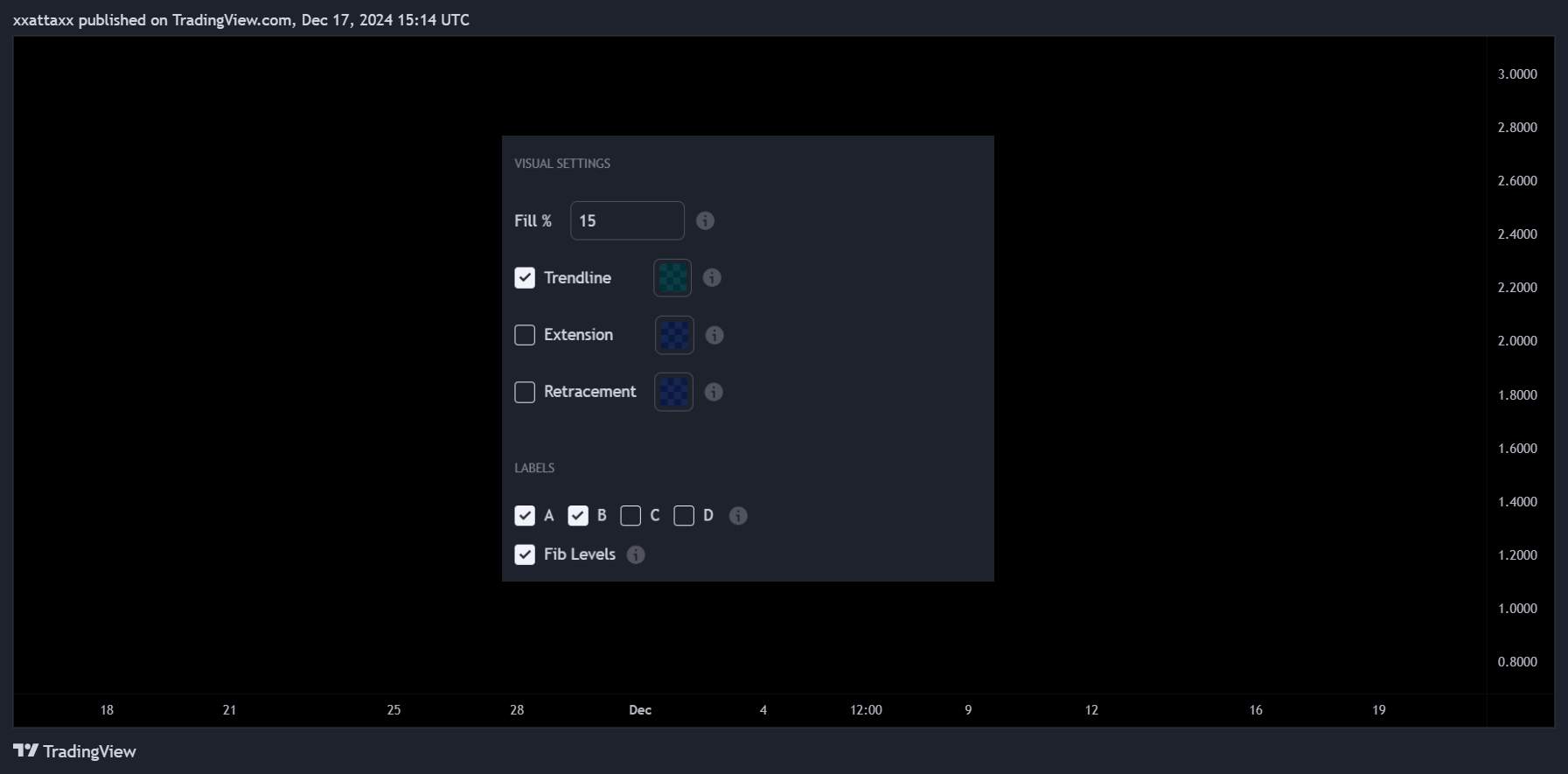The width and height of the screenshot is (1568, 774).
Task: Click the 2.6000 price axis label
Action: pos(1517,181)
